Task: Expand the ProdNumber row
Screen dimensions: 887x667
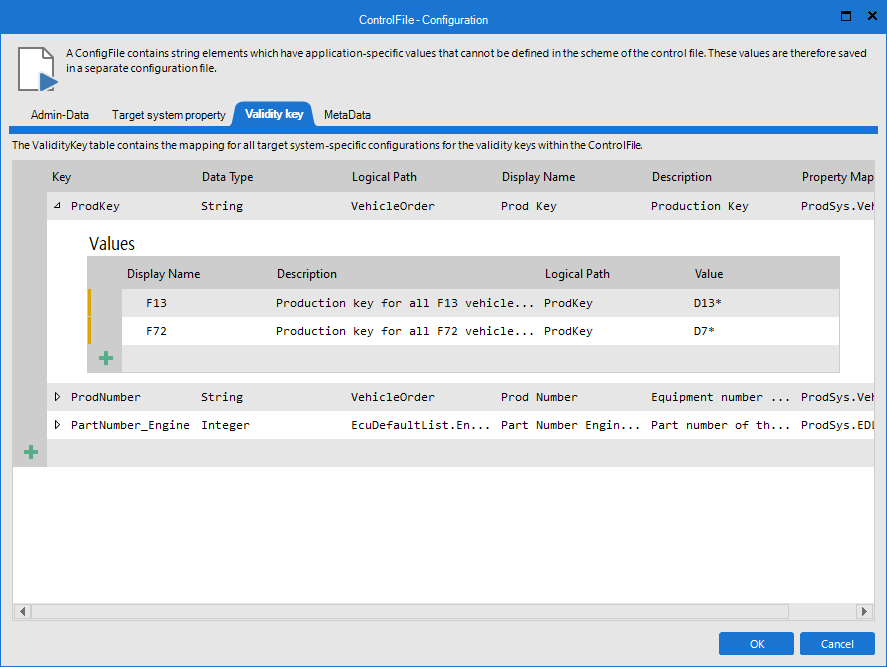Action: click(57, 397)
